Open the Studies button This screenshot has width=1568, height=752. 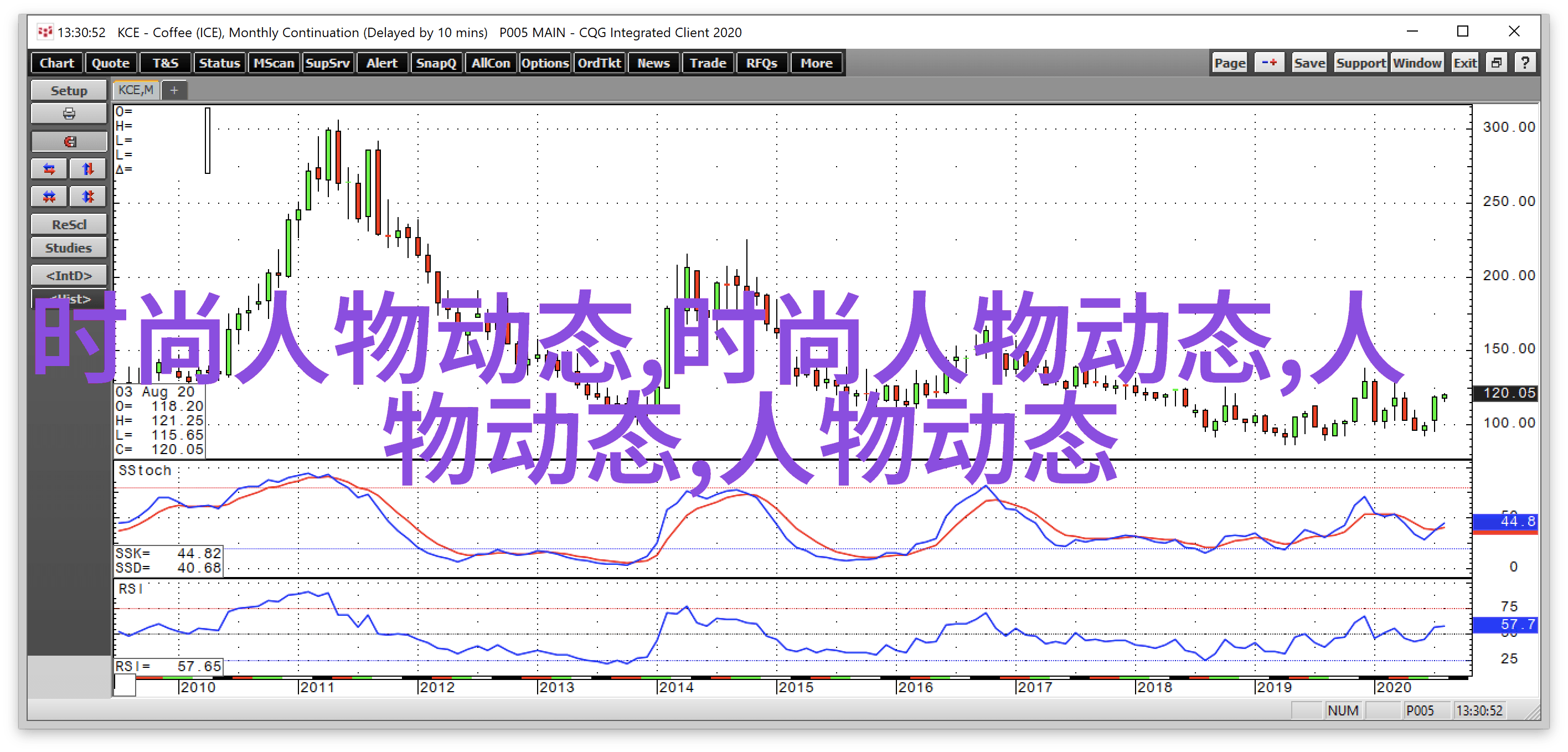(69, 248)
